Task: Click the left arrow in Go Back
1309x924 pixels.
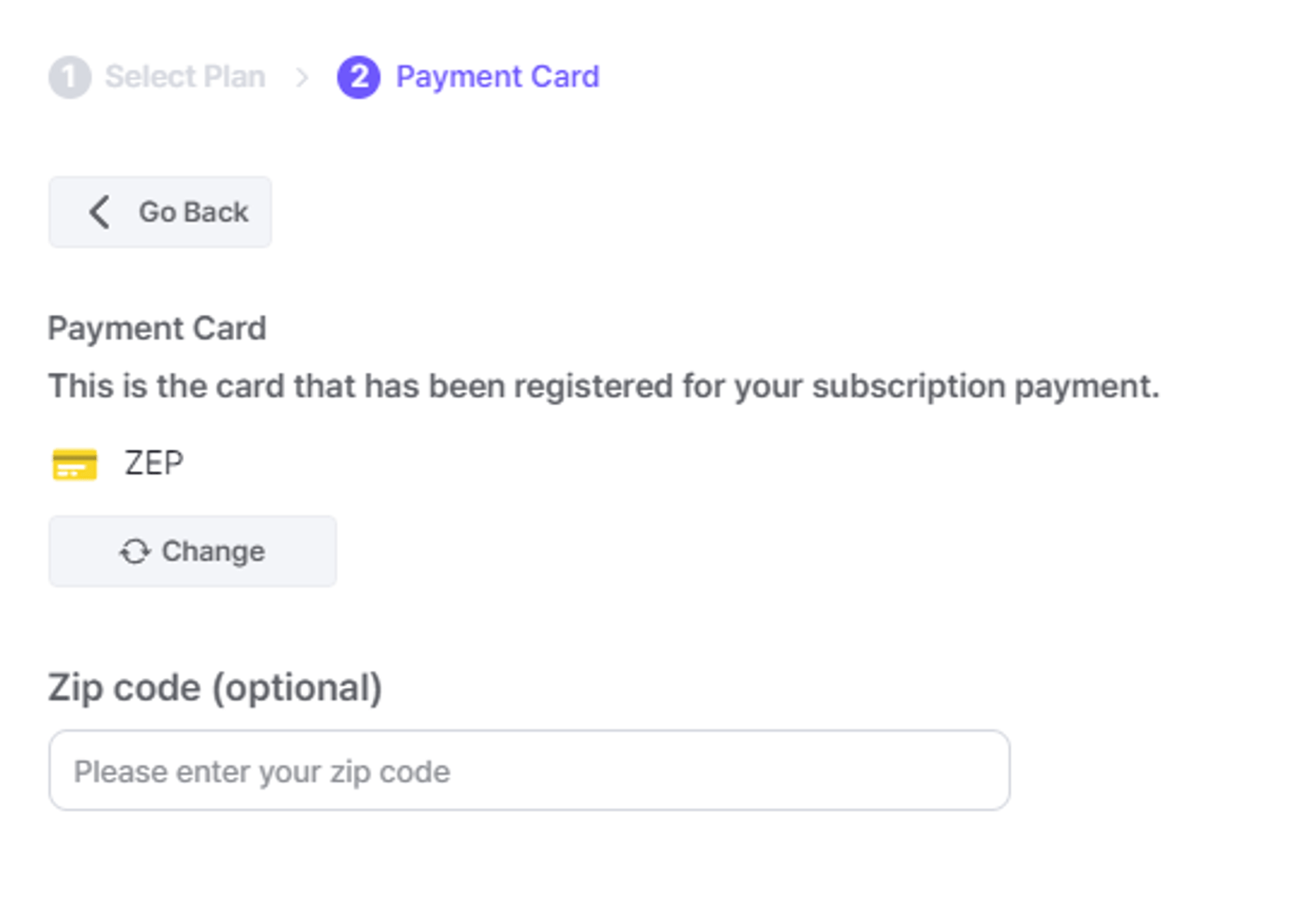Action: pyautogui.click(x=100, y=212)
